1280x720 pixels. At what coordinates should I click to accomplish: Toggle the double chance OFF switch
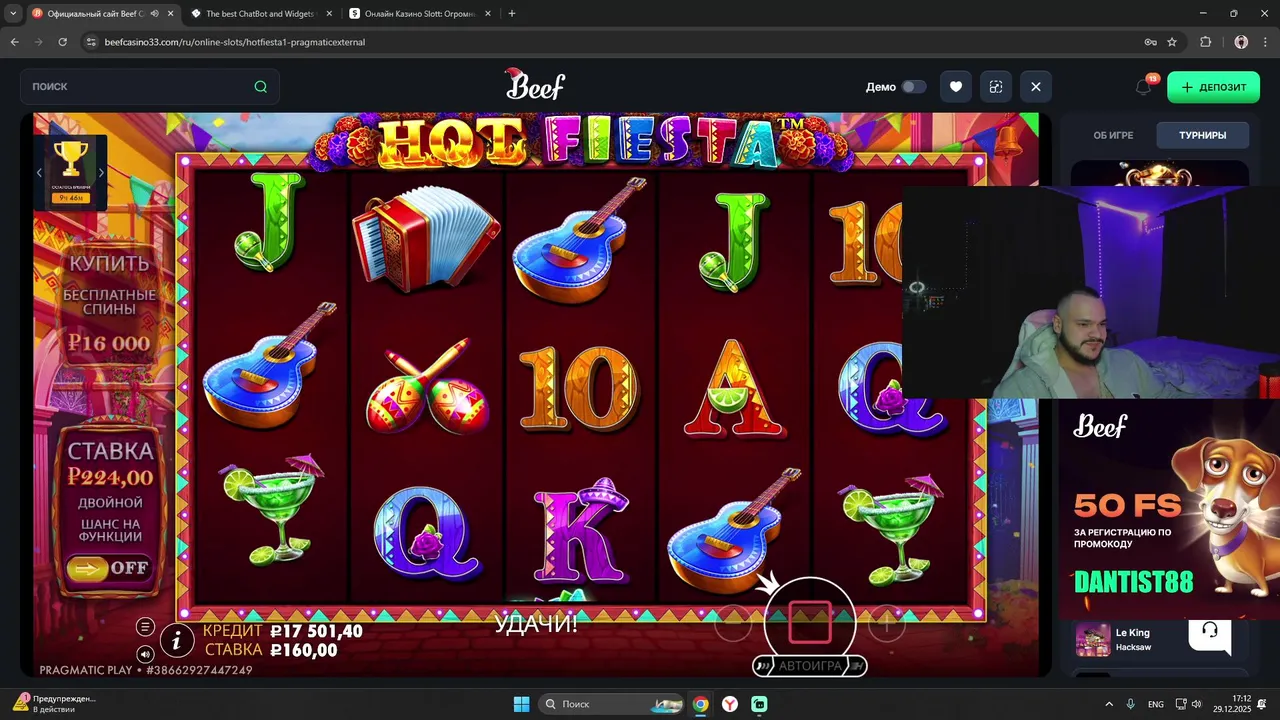pos(109,568)
